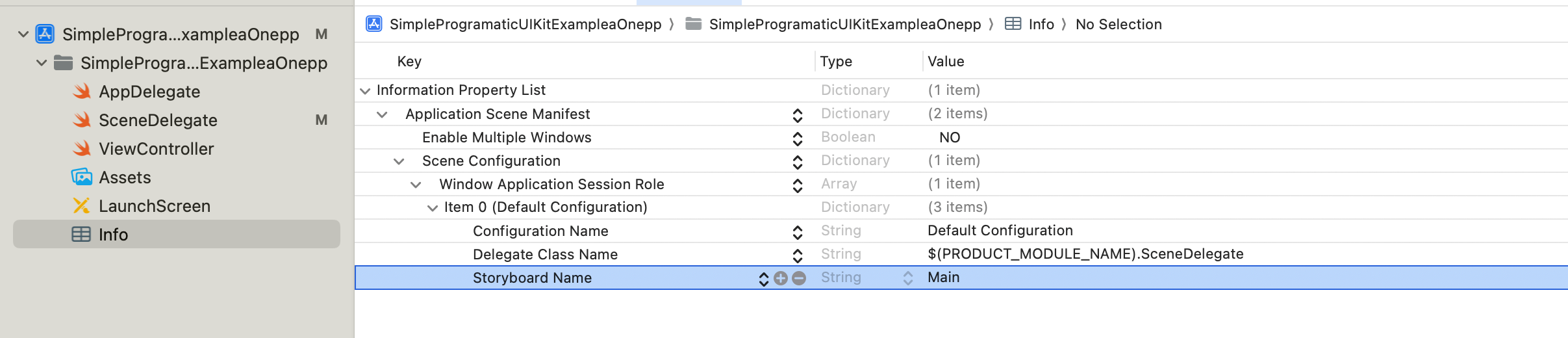This screenshot has width=1568, height=338.
Task: Open key selector for Delegate Class Name
Action: [798, 255]
